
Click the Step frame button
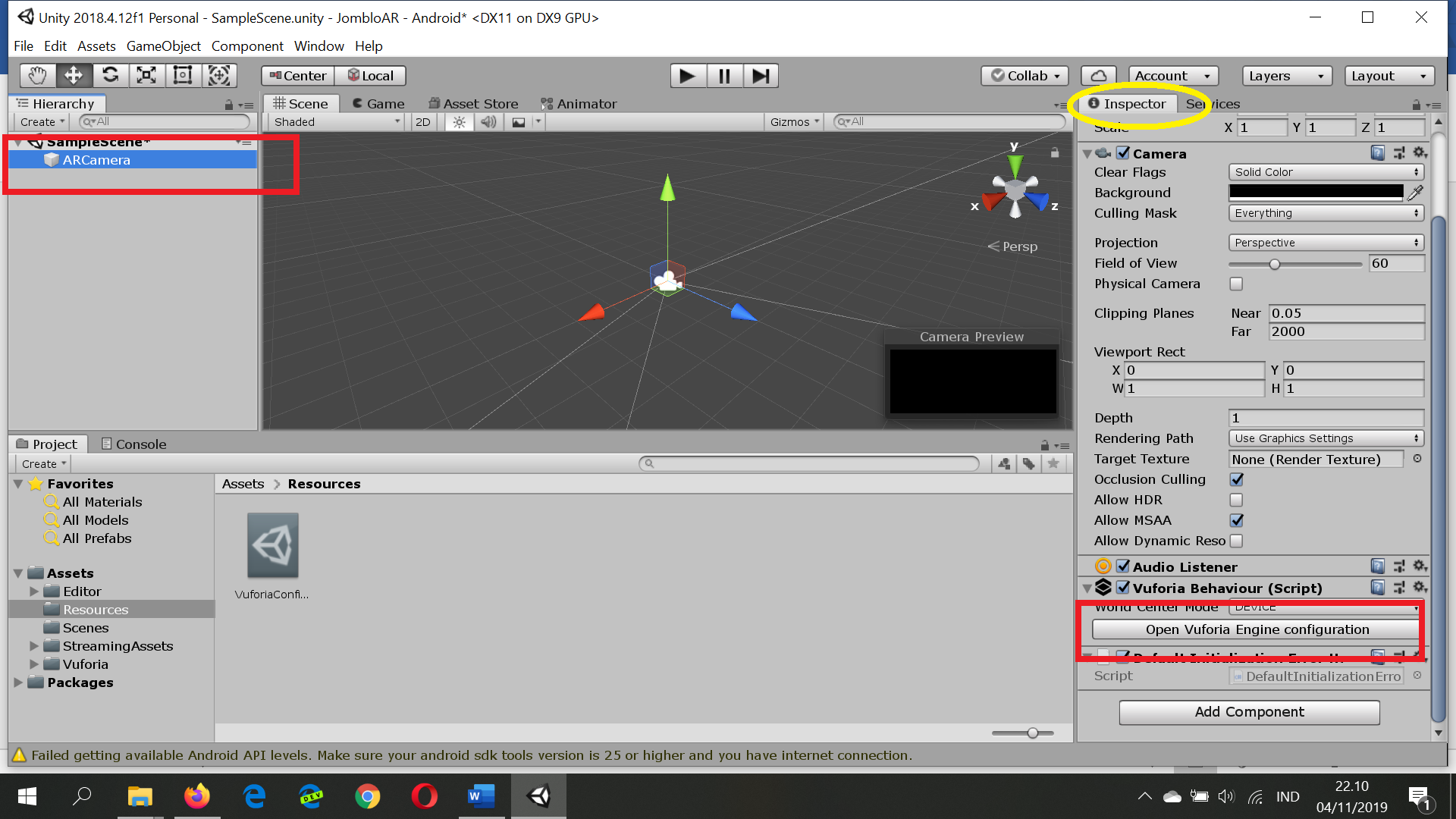coord(761,76)
